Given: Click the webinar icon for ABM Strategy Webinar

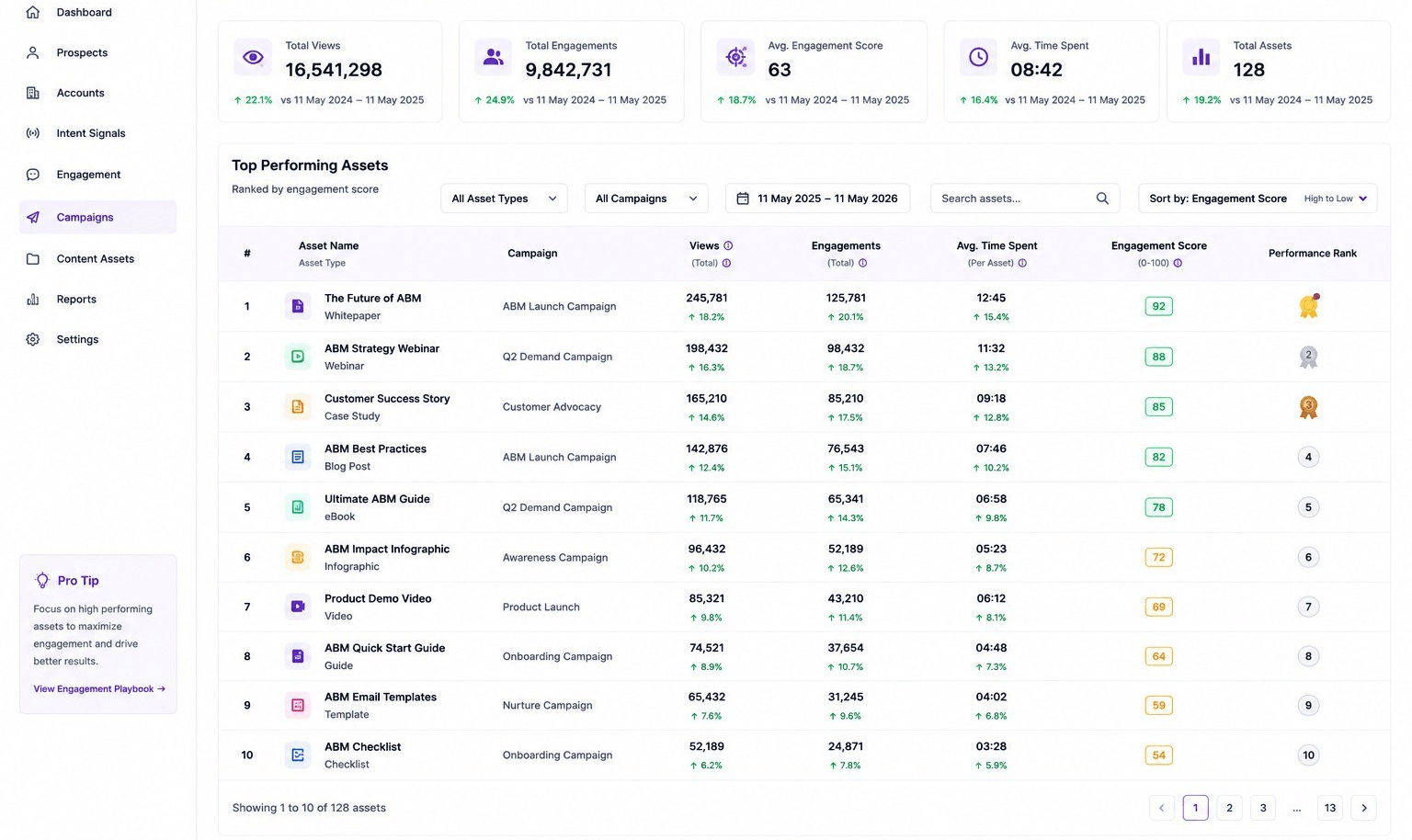Looking at the screenshot, I should (298, 357).
